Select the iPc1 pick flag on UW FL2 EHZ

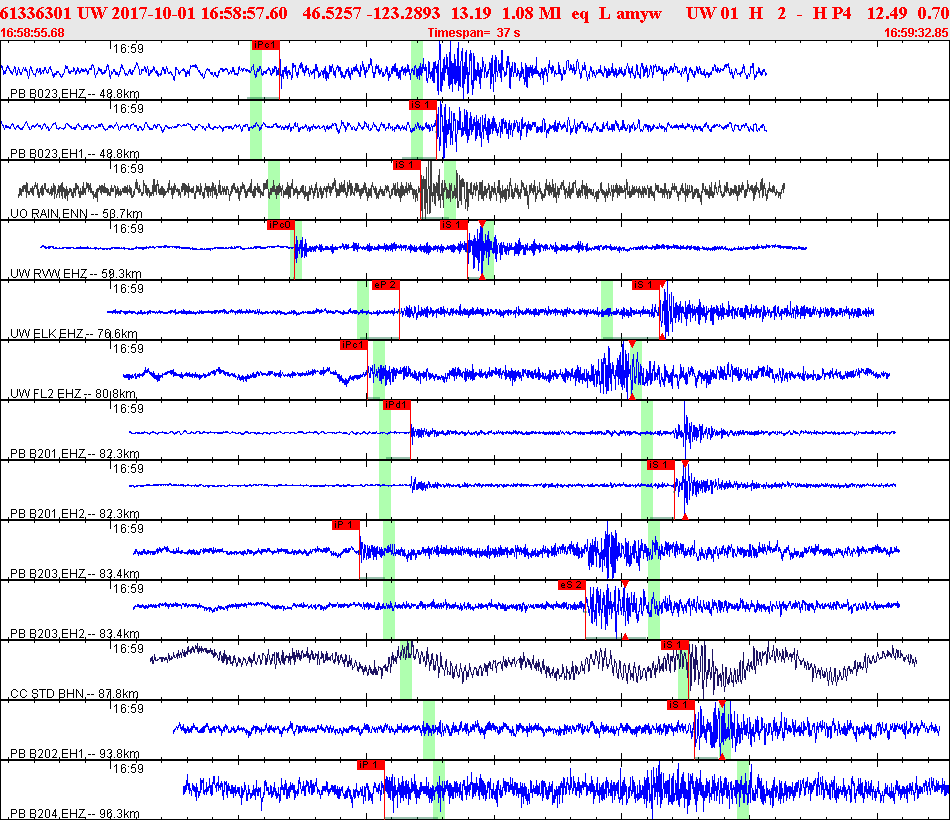point(353,345)
